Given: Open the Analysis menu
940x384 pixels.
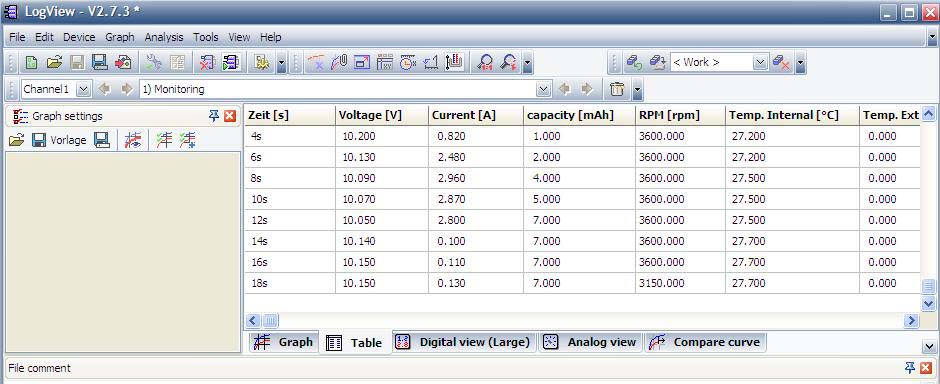Looking at the screenshot, I should point(164,37).
